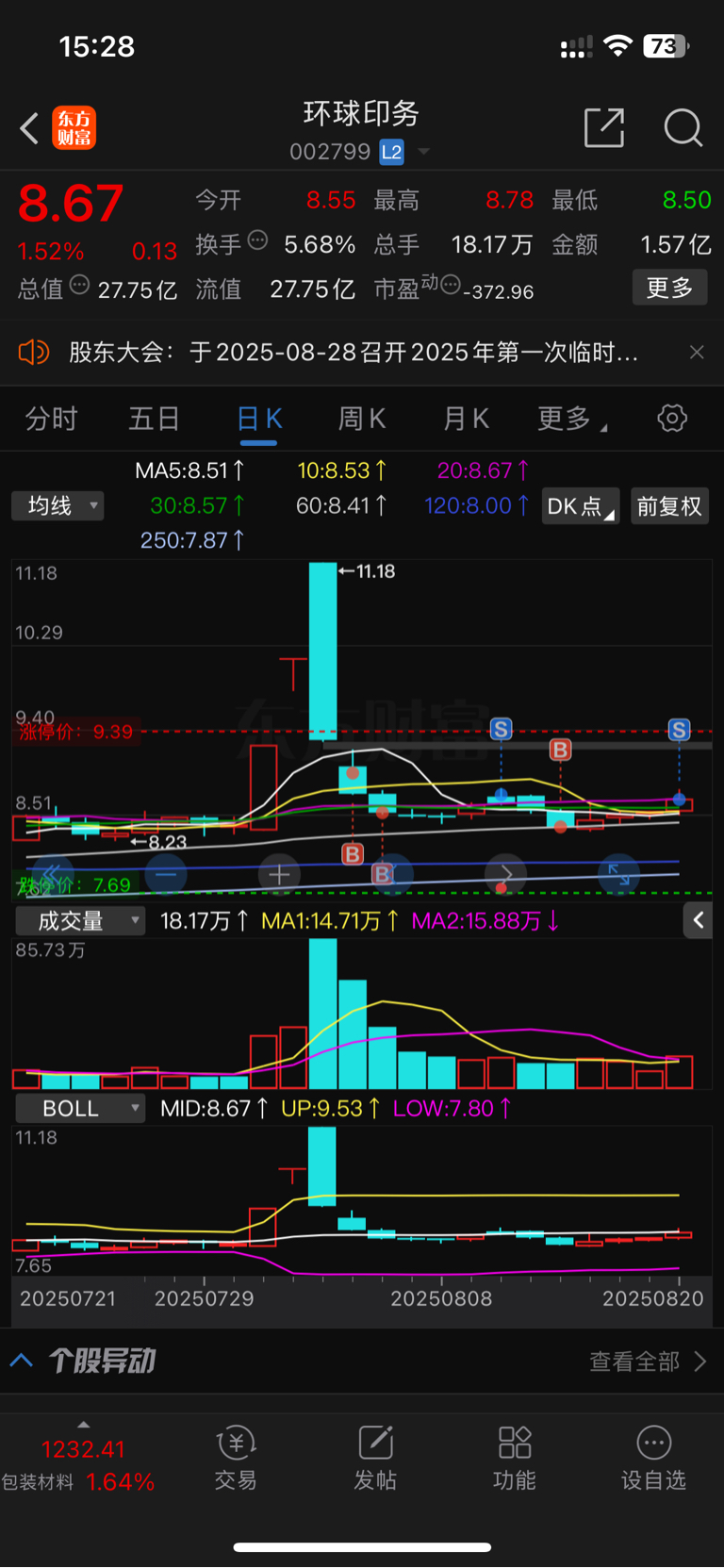Jump chart back with double-left arrows
This screenshot has height=1568, width=724.
pos(53,874)
